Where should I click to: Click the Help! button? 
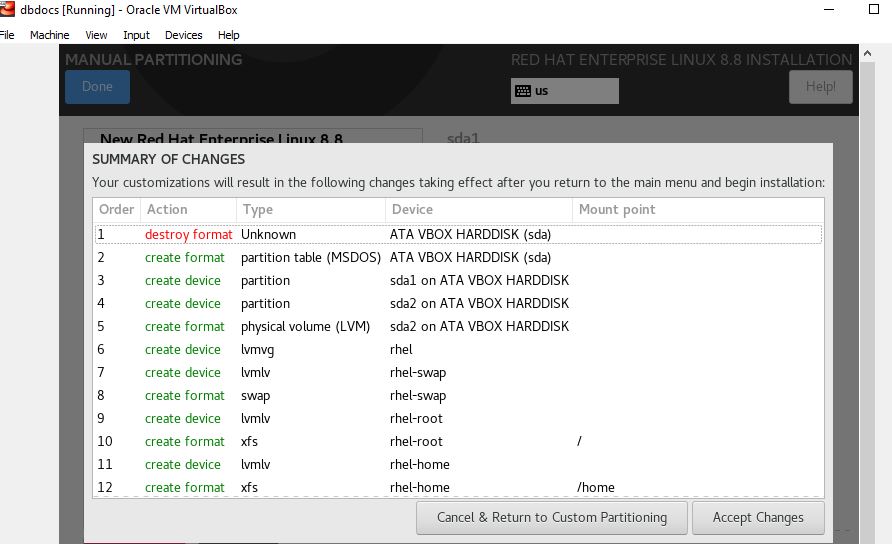[x=820, y=86]
